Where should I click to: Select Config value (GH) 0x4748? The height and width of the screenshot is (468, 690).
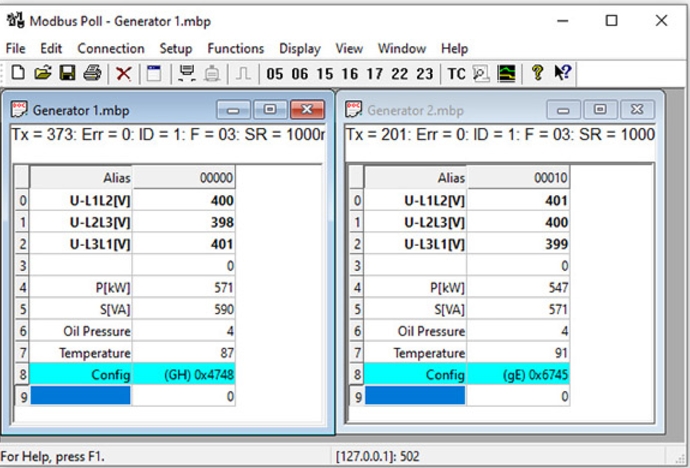[x=184, y=375]
